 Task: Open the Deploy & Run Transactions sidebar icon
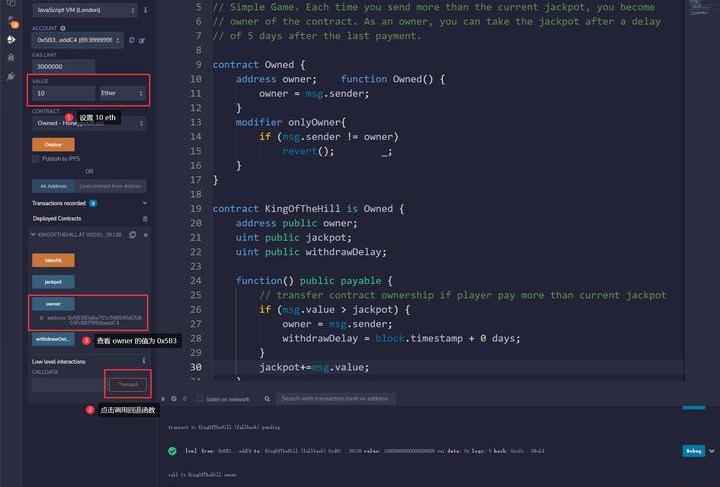[11, 40]
